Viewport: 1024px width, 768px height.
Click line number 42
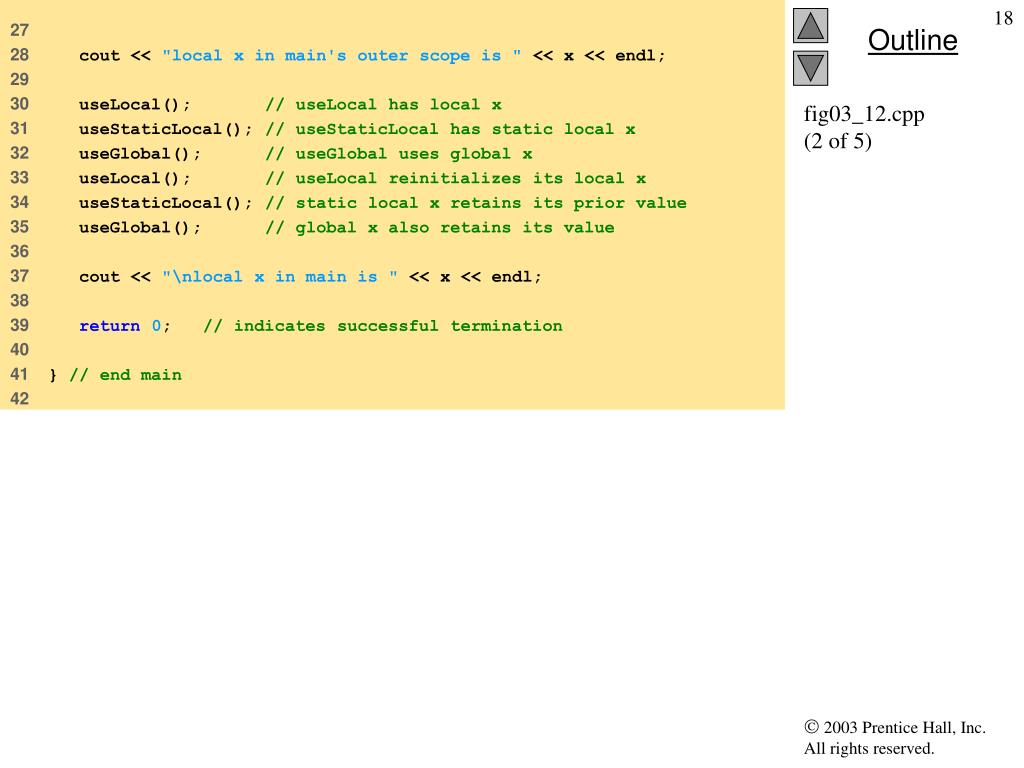(x=20, y=399)
